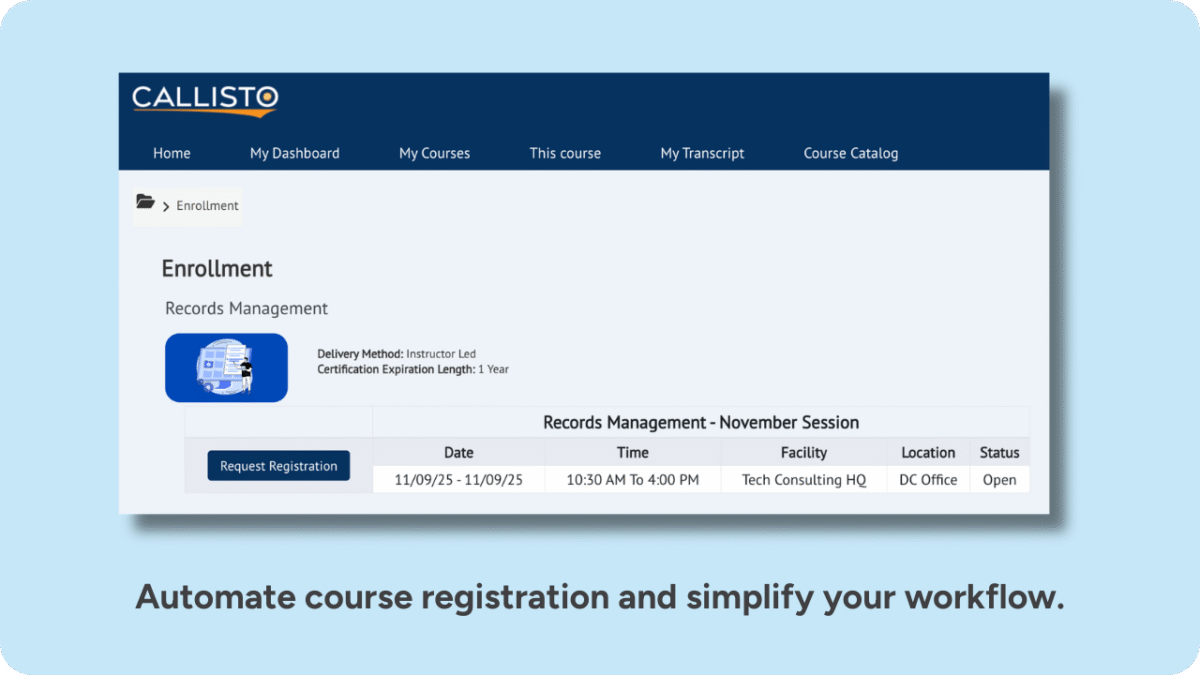Click the November Session table heading

(x=700, y=422)
